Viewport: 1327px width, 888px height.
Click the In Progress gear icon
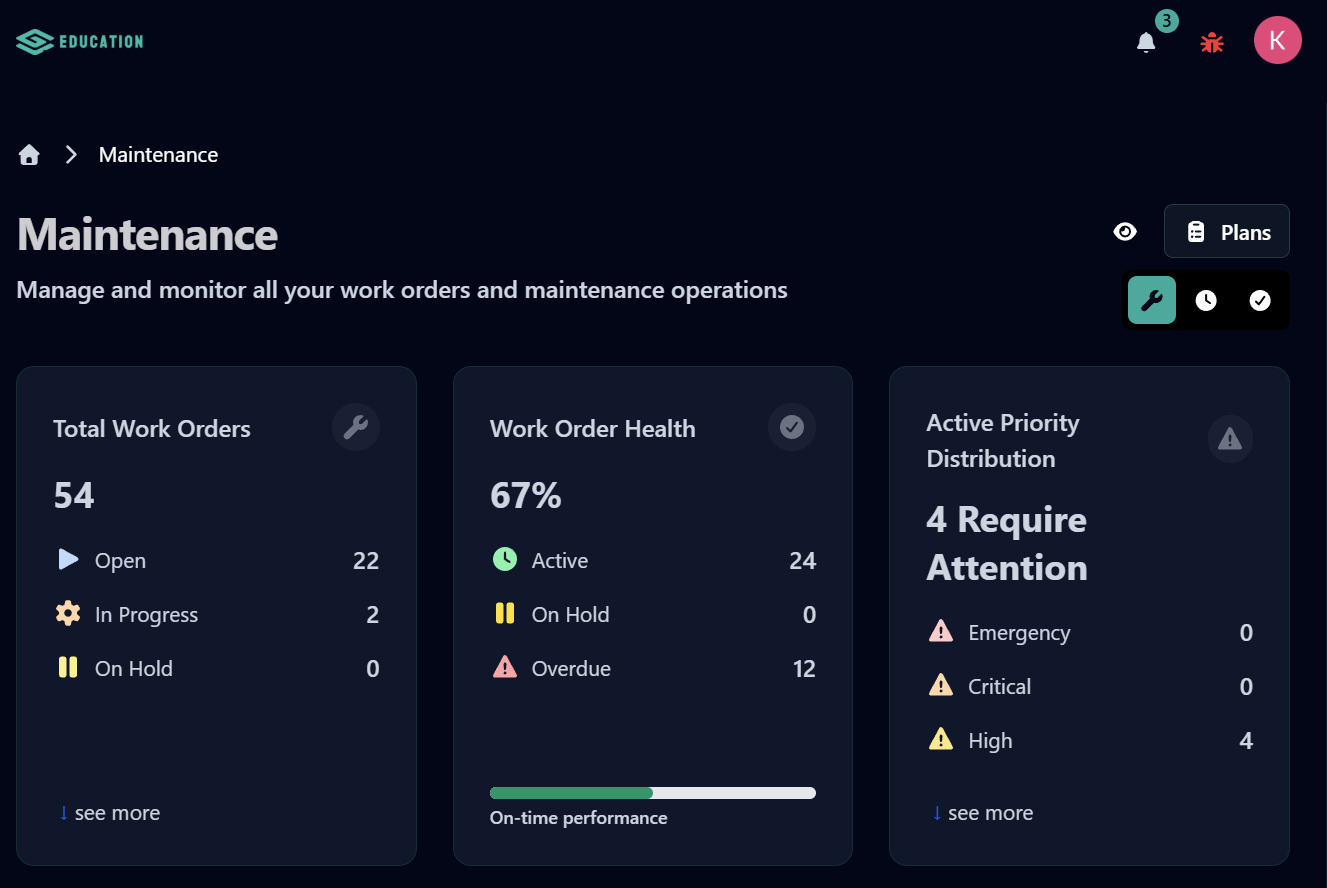68,614
